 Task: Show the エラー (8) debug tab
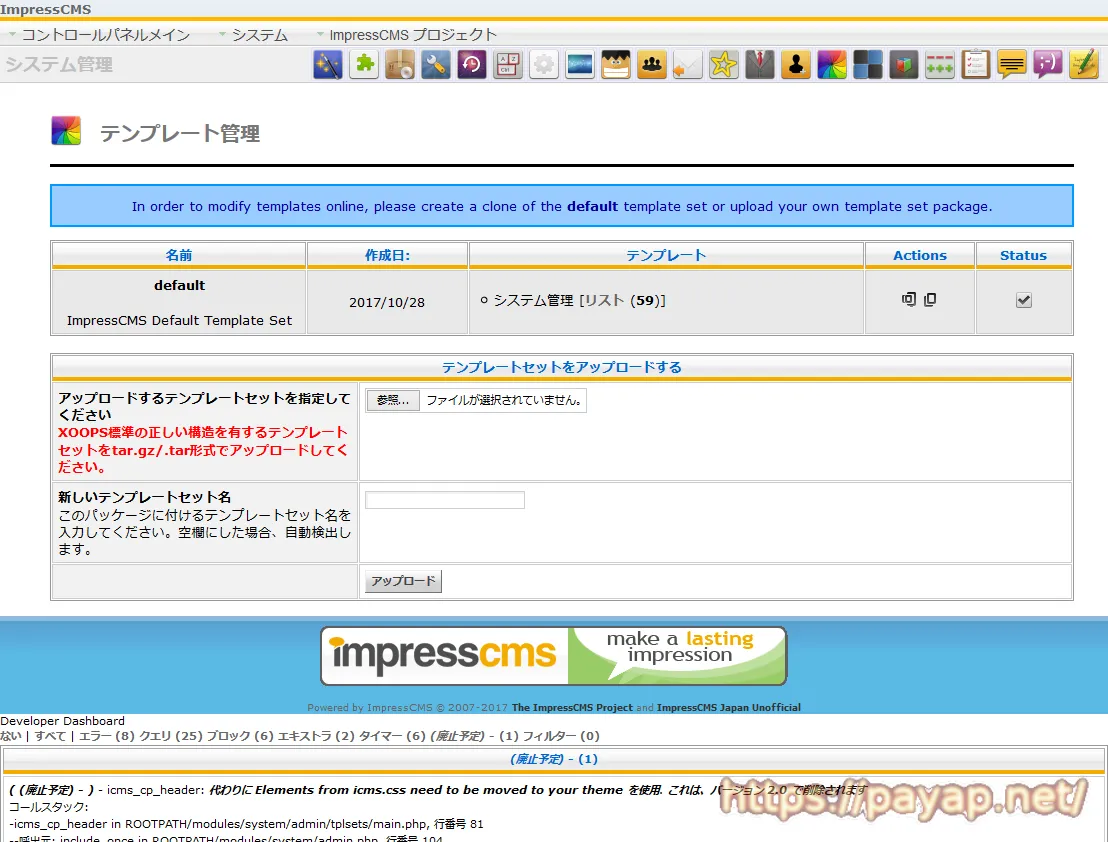click(x=107, y=736)
